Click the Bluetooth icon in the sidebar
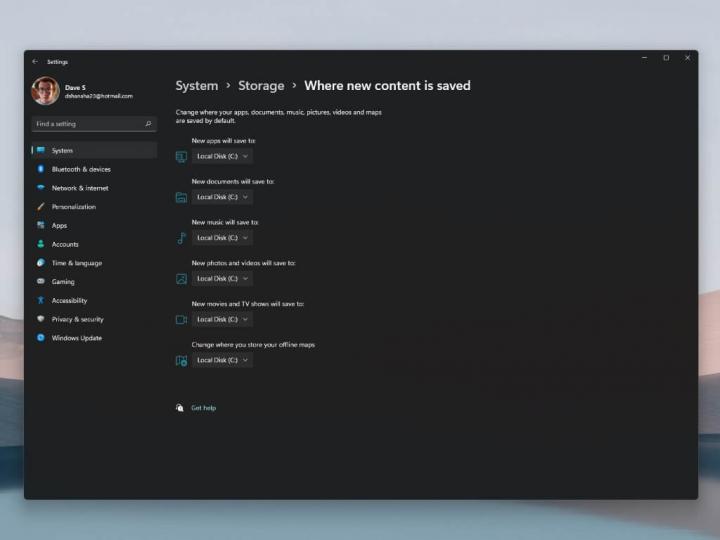The width and height of the screenshot is (720, 540). click(x=41, y=169)
